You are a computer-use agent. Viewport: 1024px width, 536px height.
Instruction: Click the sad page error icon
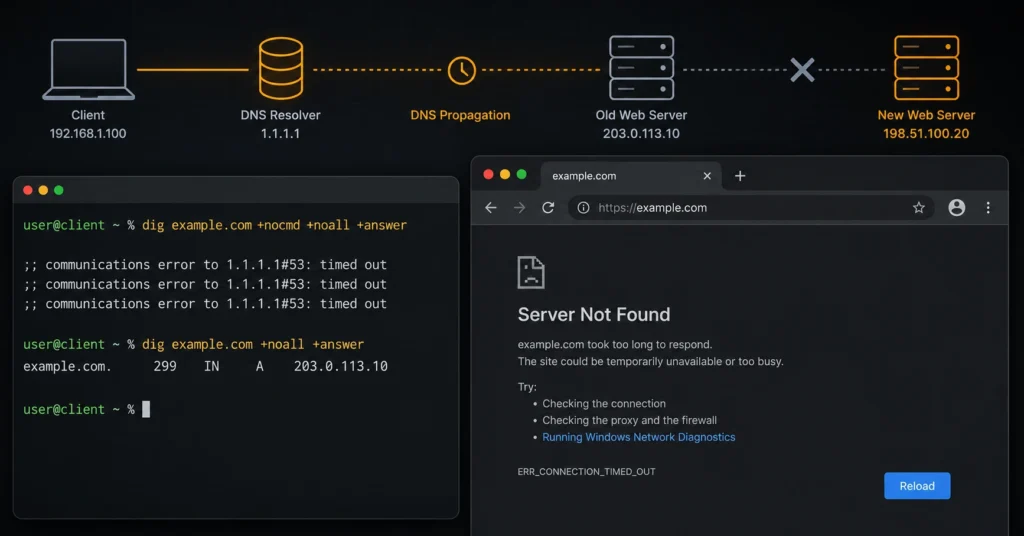point(531,272)
